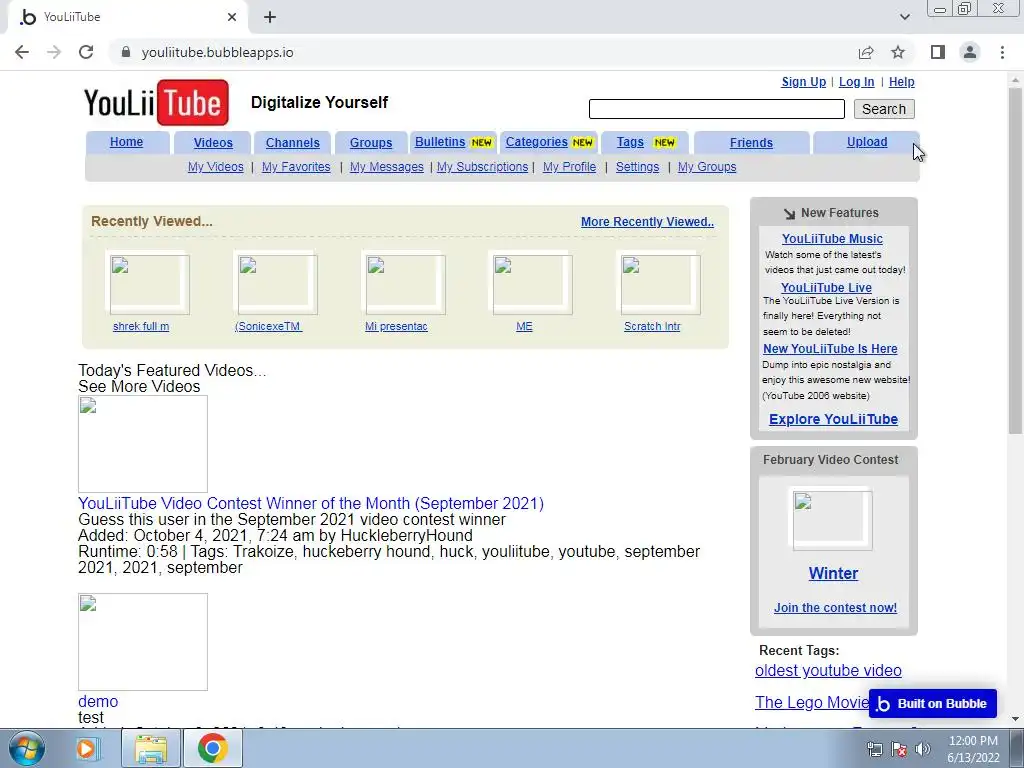Expand the tab search chevron

(904, 17)
